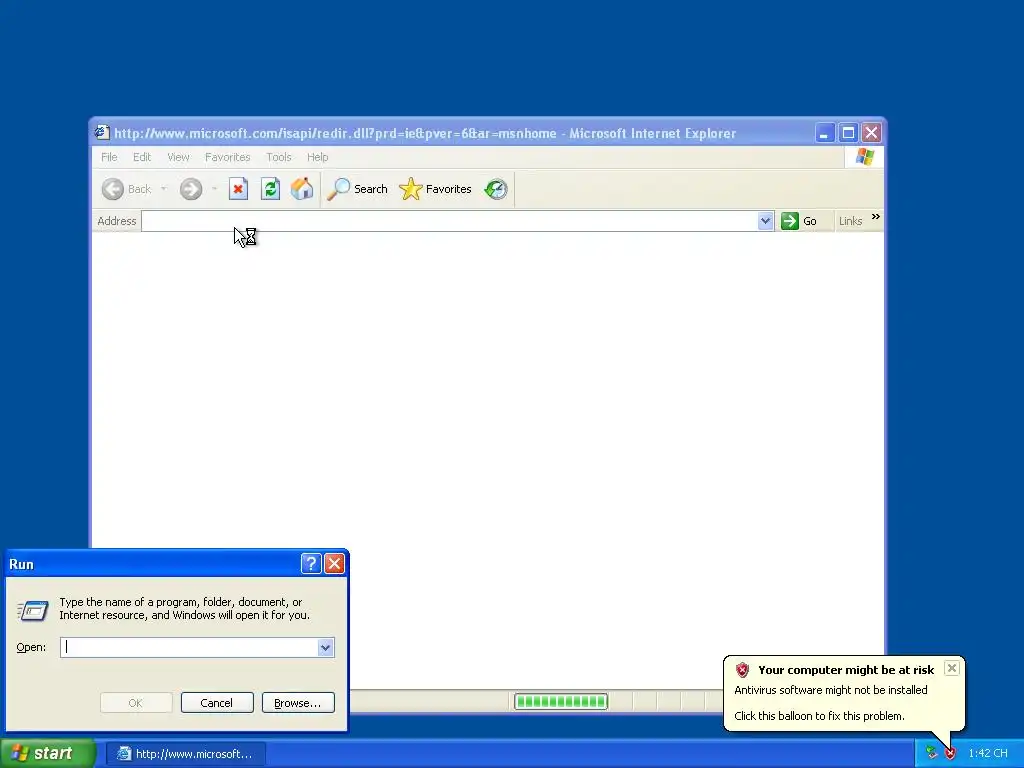
Task: Go to the Home page icon
Action: [302, 189]
